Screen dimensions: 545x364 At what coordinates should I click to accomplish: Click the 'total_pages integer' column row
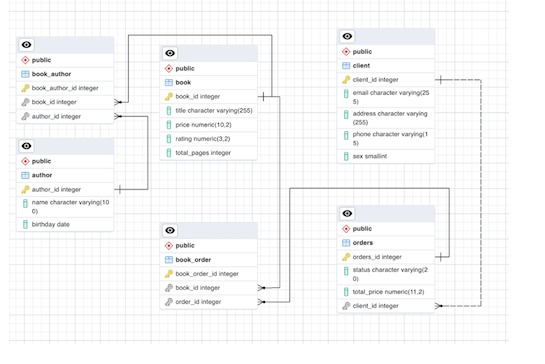pyautogui.click(x=209, y=153)
